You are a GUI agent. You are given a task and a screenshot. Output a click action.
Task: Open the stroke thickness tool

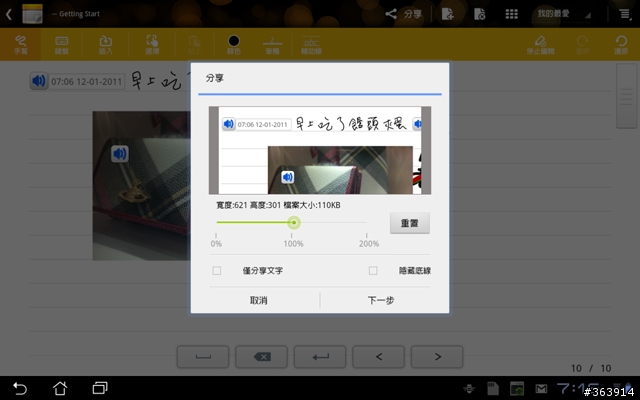coord(272,44)
